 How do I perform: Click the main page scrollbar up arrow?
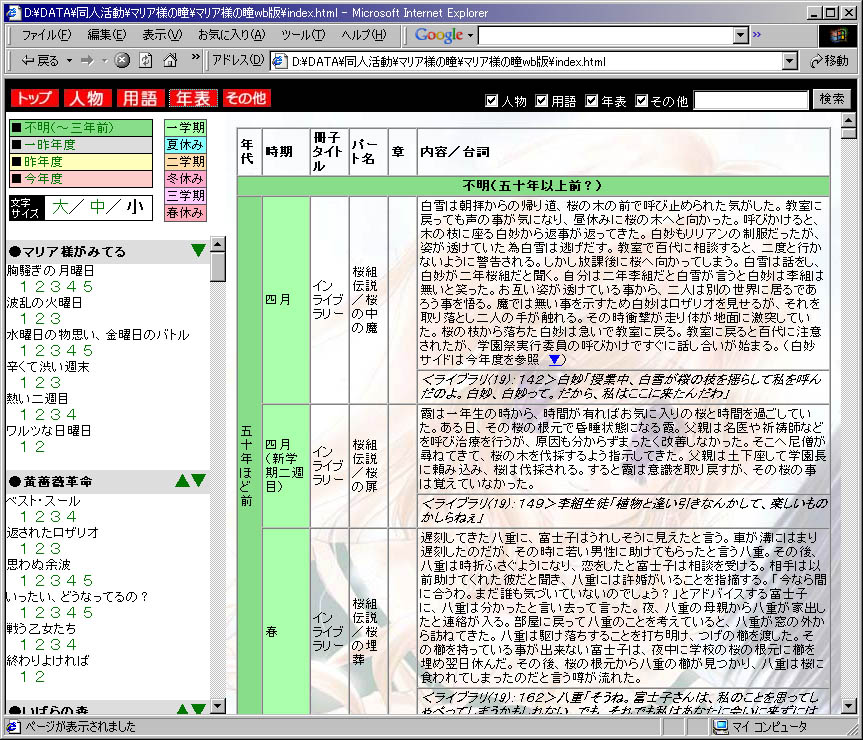pos(849,120)
